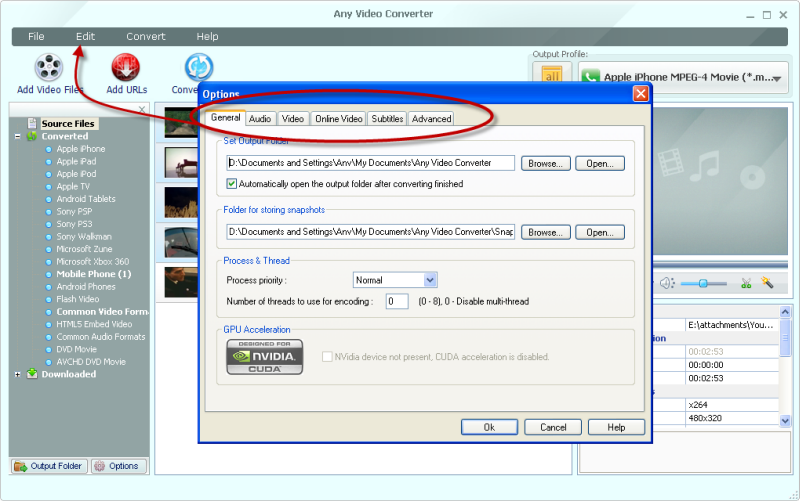Open Output Folder button at bottom left
Image resolution: width=800 pixels, height=501 pixels.
pos(48,466)
